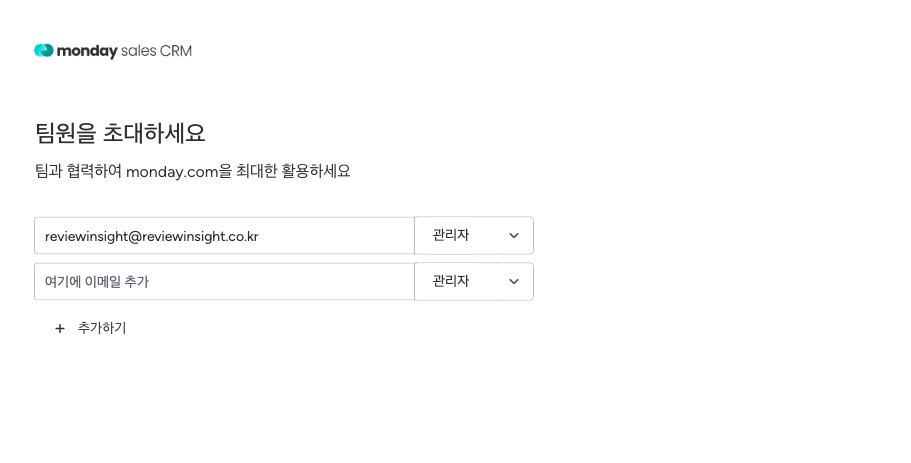The height and width of the screenshot is (463, 911).
Task: Open the role dropdown for reviewinsight email
Action: (x=474, y=236)
